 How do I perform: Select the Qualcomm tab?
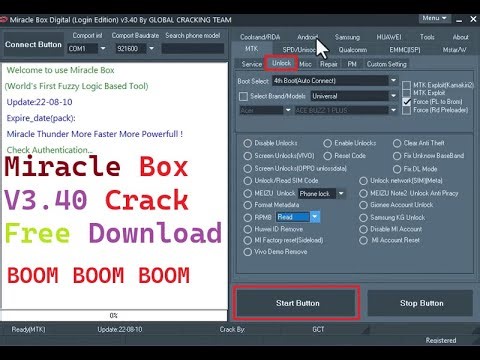pos(353,50)
